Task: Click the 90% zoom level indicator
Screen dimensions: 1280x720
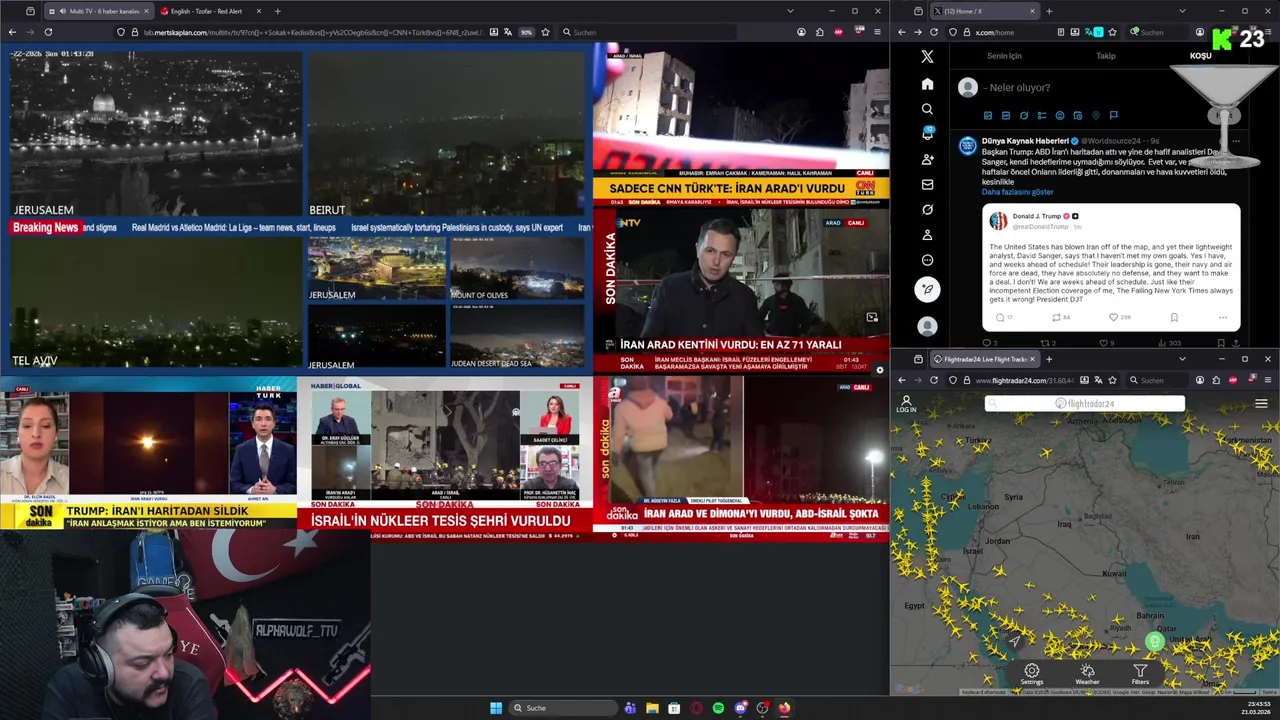Action: click(526, 32)
